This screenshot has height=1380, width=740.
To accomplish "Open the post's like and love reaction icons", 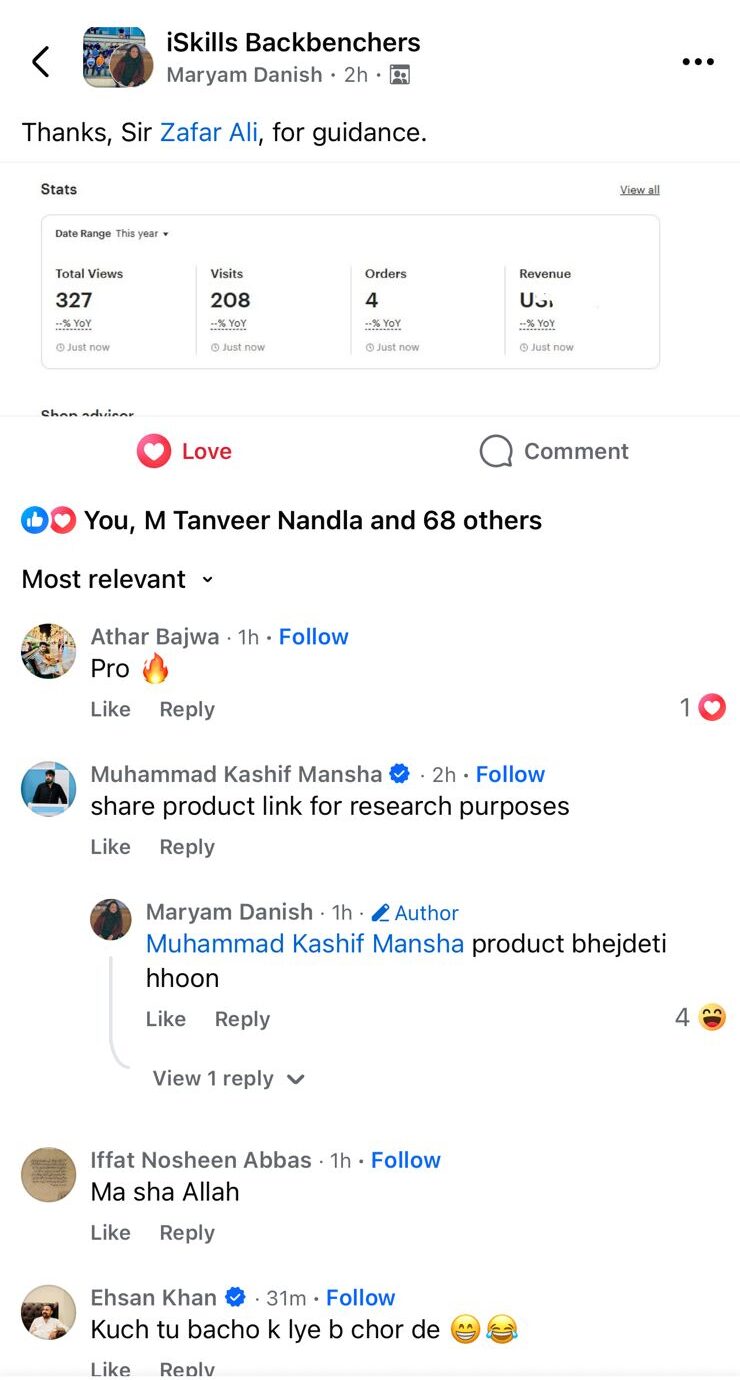I will 48,520.
